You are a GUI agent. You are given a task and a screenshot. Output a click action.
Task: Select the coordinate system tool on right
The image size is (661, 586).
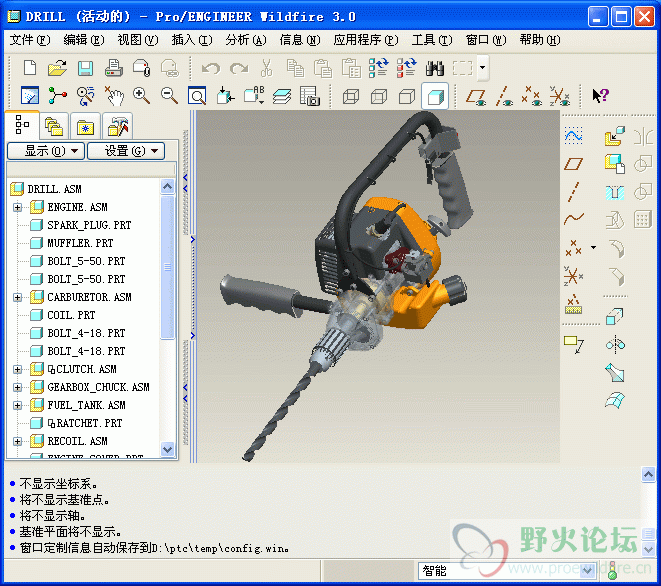pyautogui.click(x=573, y=276)
